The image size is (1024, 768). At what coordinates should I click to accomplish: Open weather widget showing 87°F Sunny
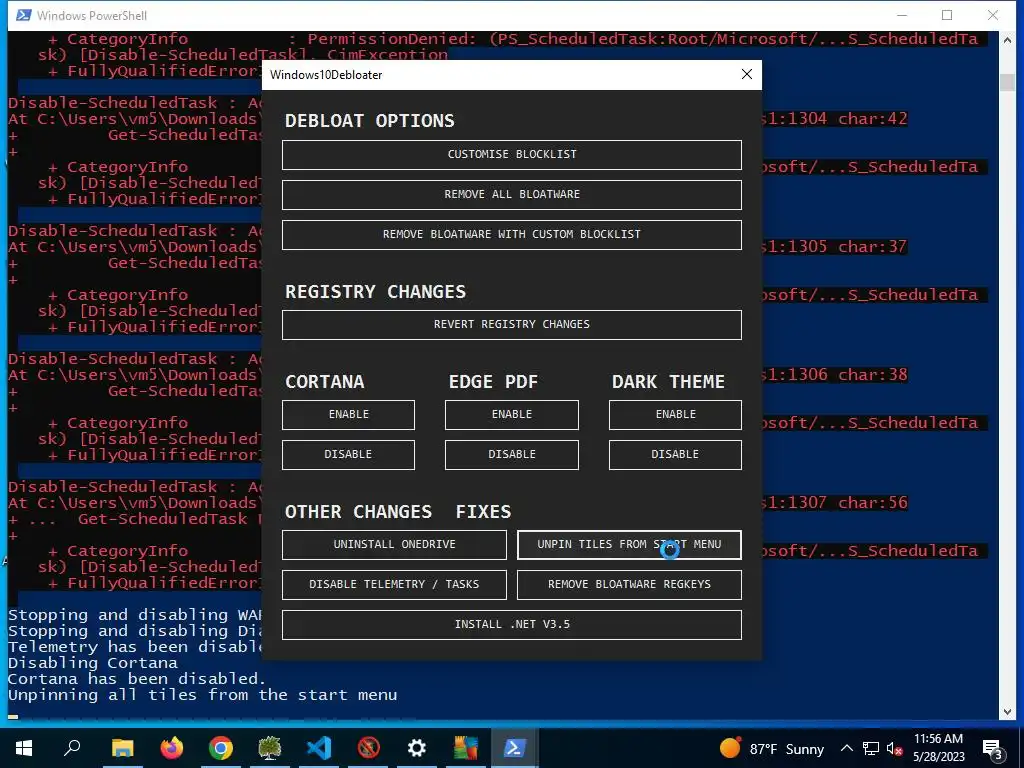(771, 748)
